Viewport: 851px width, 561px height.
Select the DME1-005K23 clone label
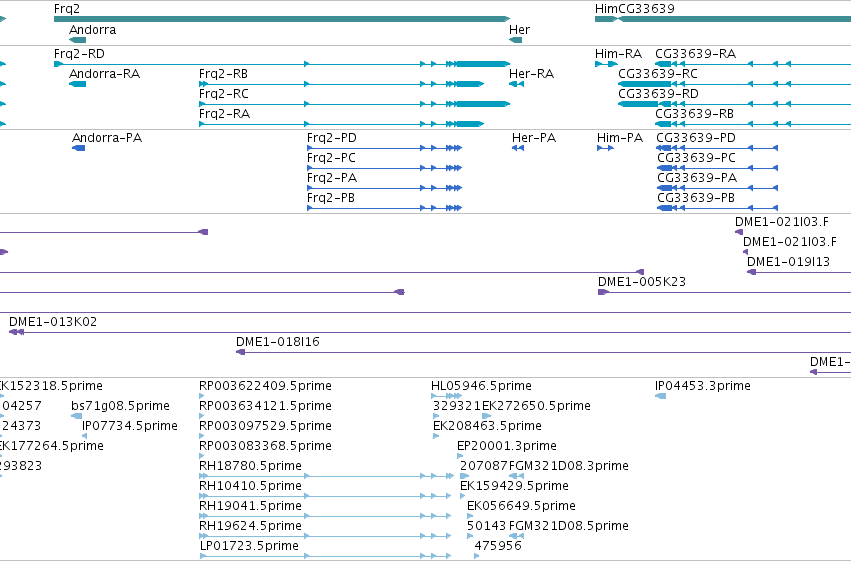(642, 282)
